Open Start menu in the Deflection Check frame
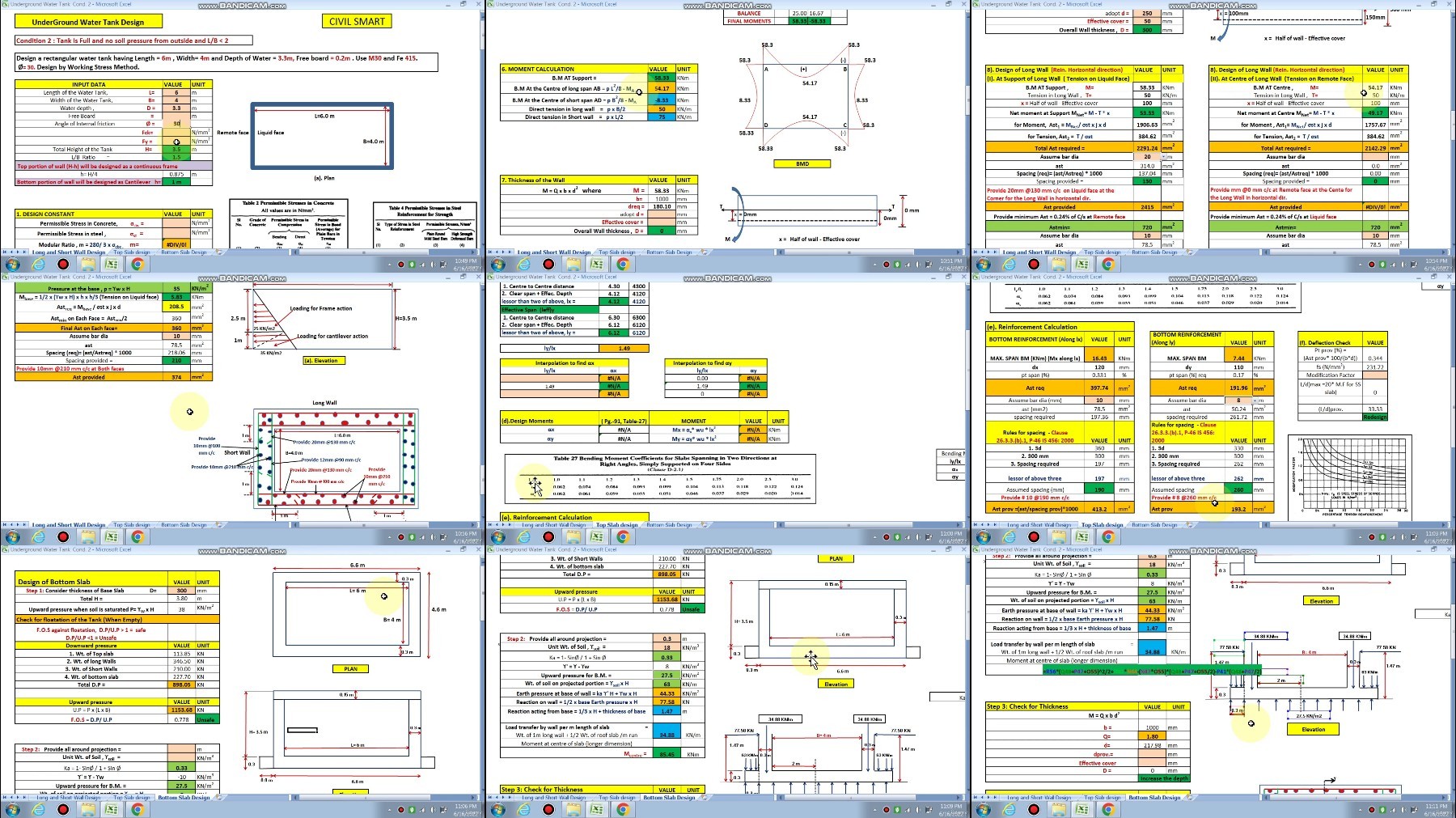1456x818 pixels. (984, 536)
